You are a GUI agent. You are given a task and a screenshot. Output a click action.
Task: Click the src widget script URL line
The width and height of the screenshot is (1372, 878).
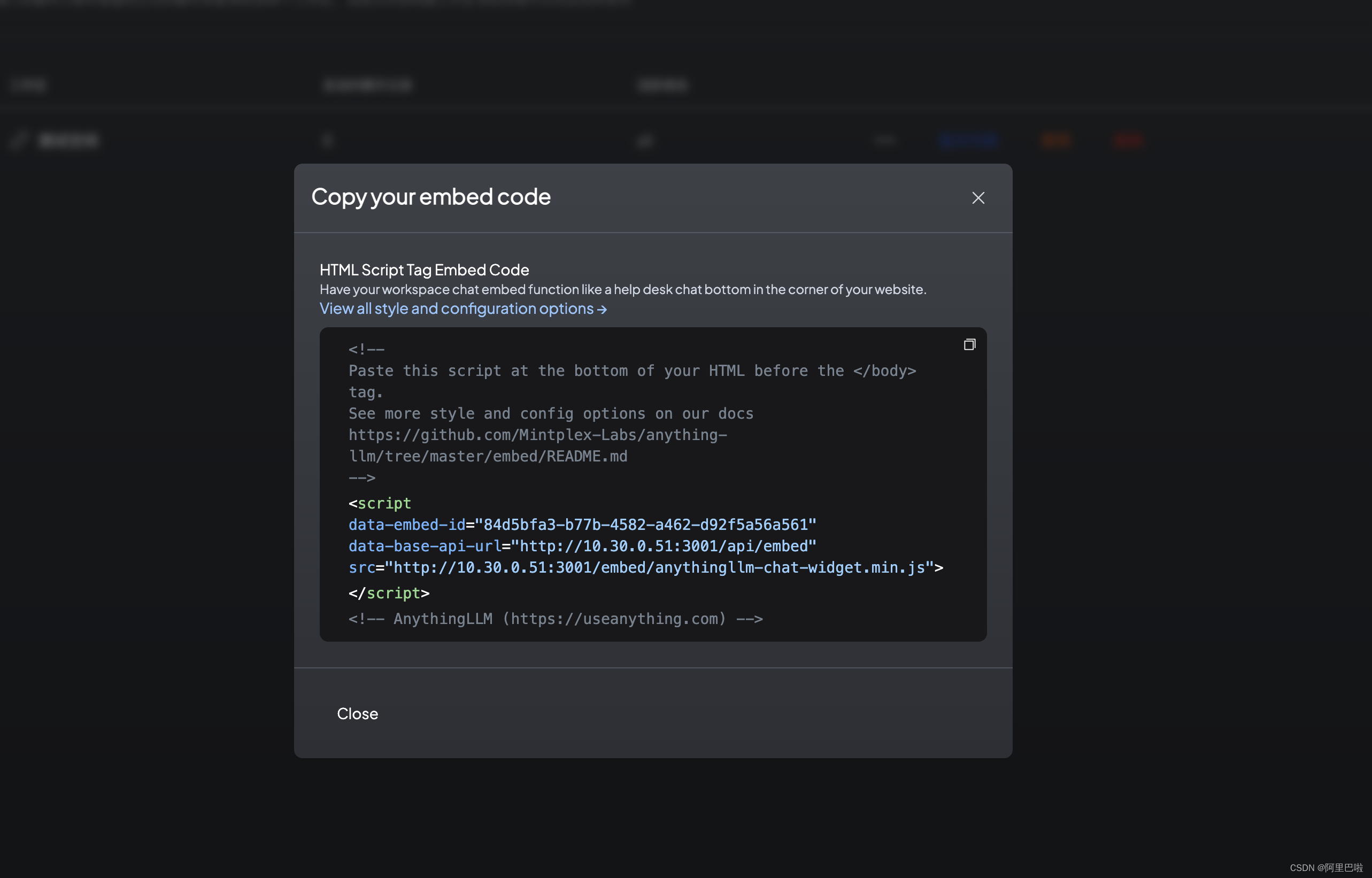645,567
